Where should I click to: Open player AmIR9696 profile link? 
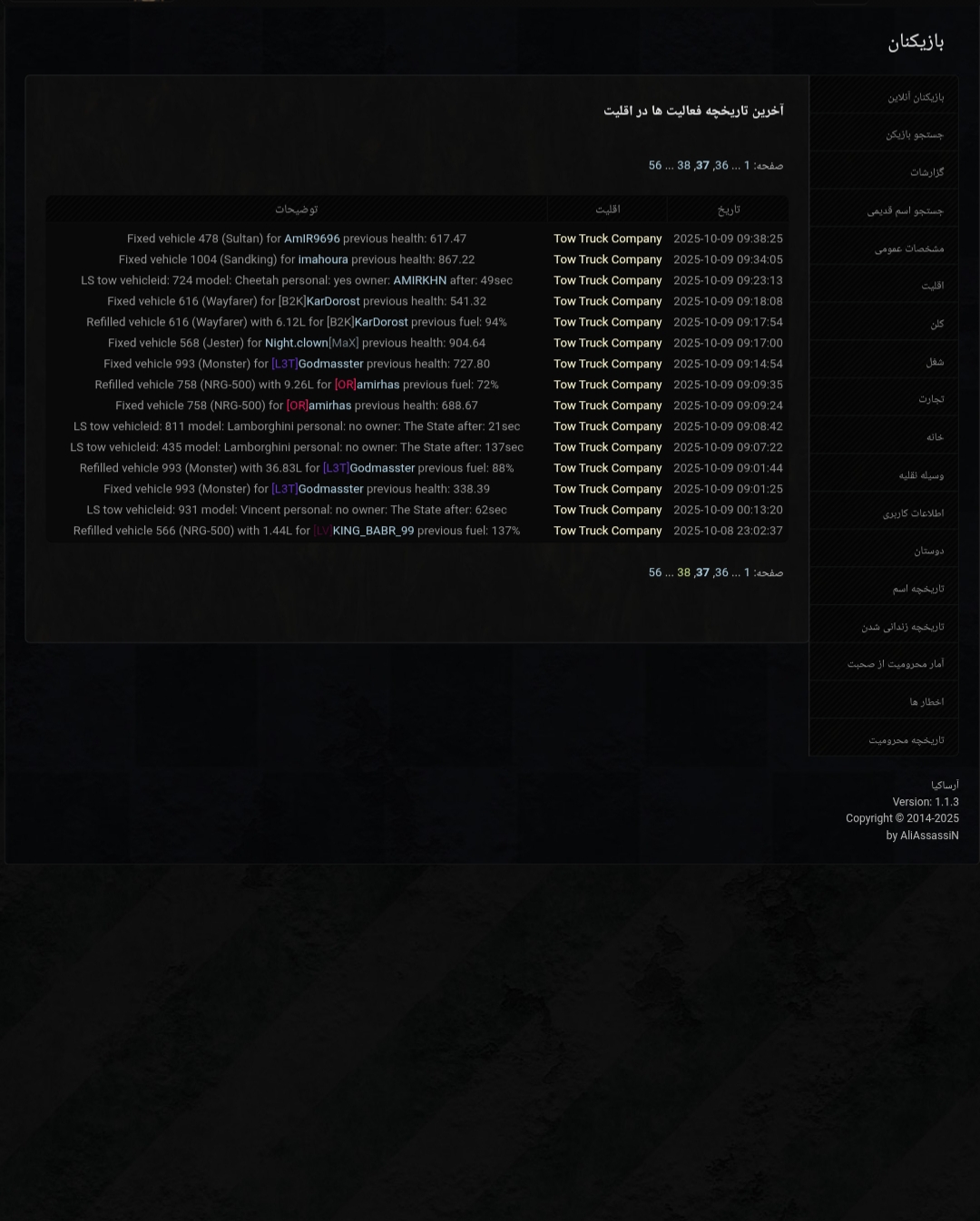pyautogui.click(x=312, y=239)
